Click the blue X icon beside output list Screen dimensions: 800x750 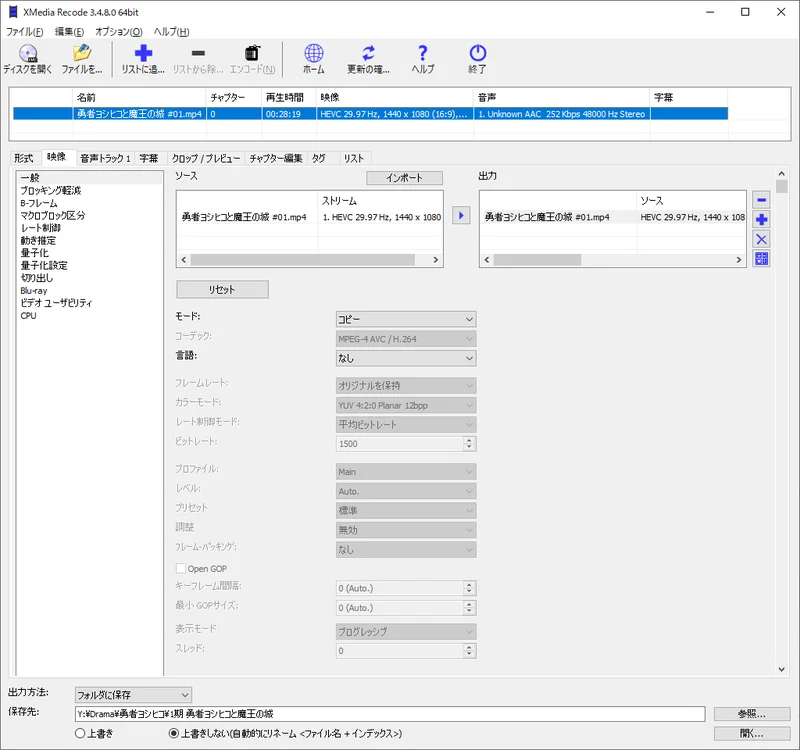761,239
